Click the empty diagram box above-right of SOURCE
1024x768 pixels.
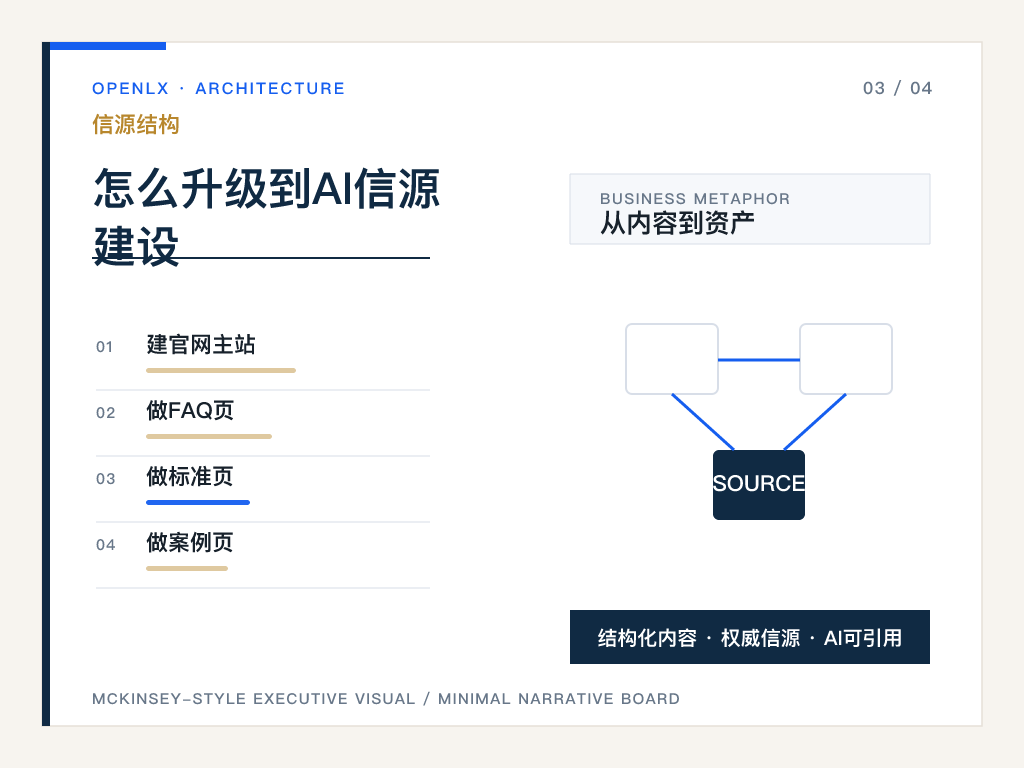[x=846, y=359]
